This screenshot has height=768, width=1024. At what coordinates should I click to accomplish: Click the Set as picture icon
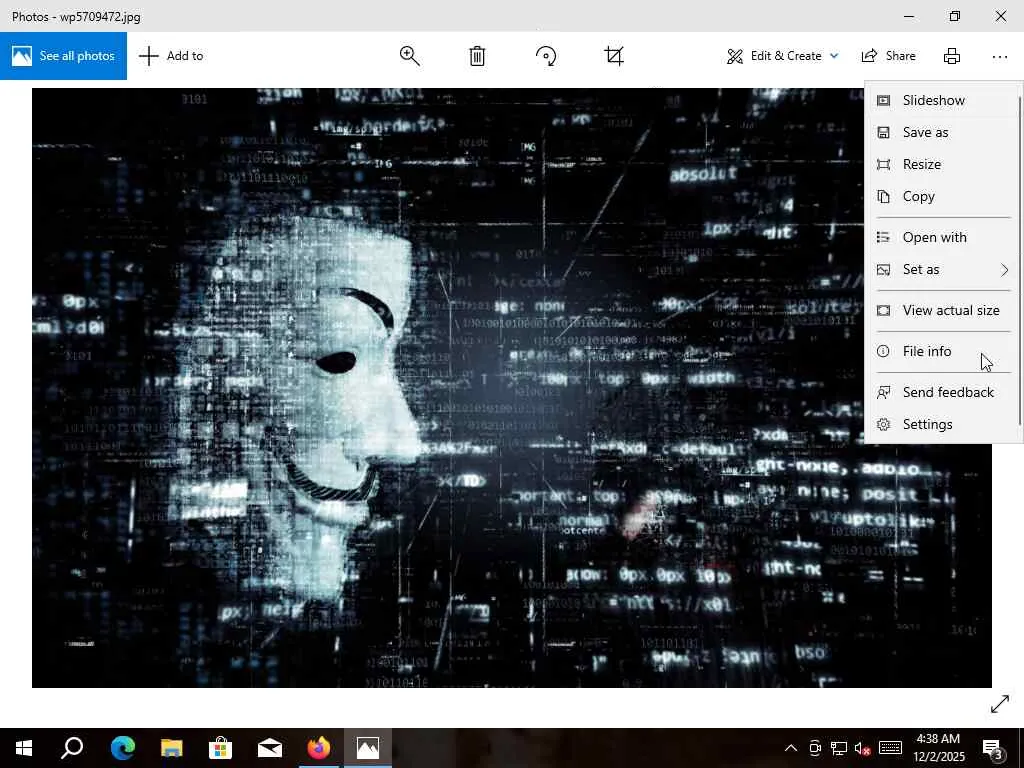coord(883,270)
